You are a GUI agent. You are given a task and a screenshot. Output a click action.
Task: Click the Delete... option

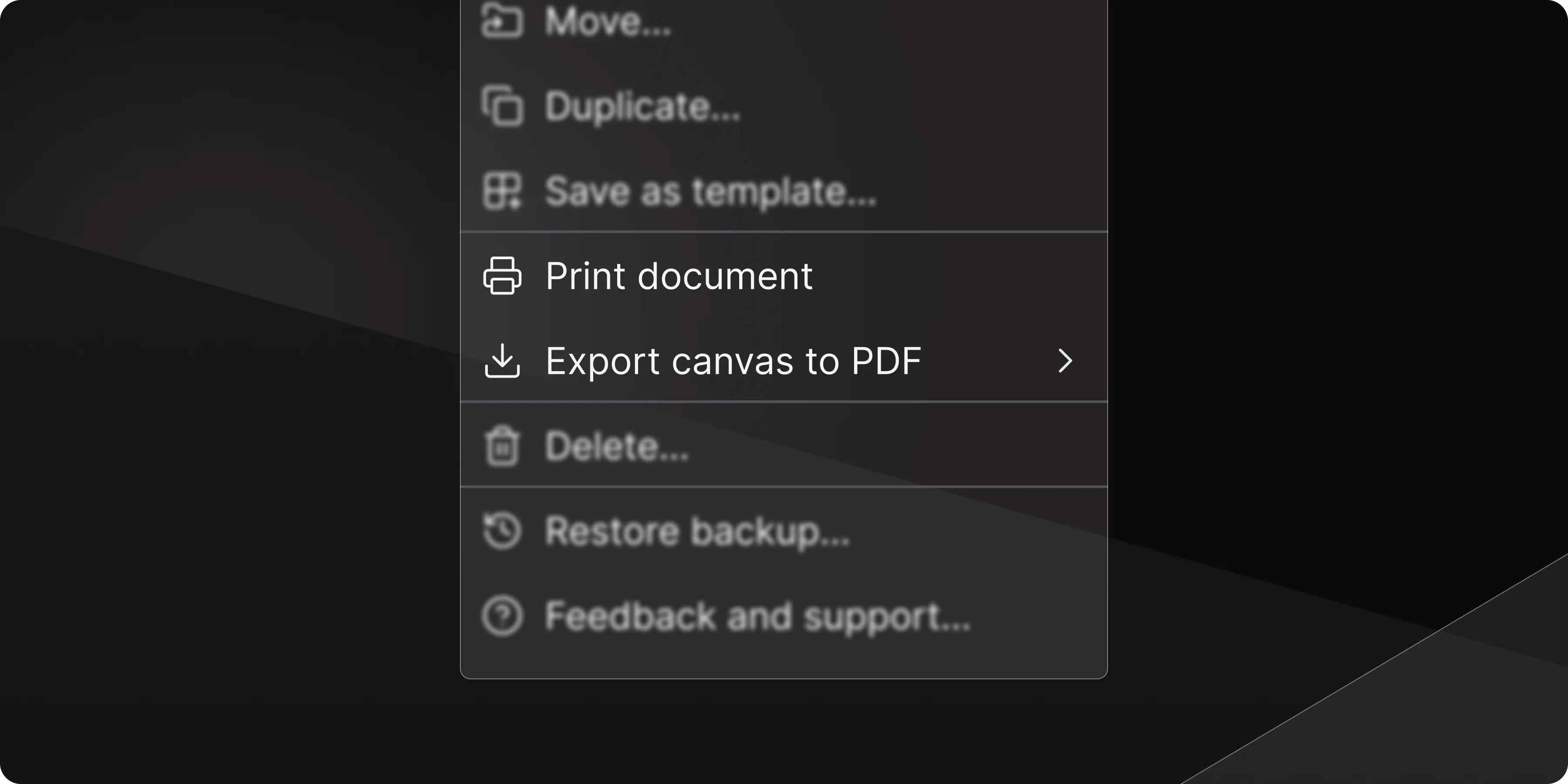point(615,445)
